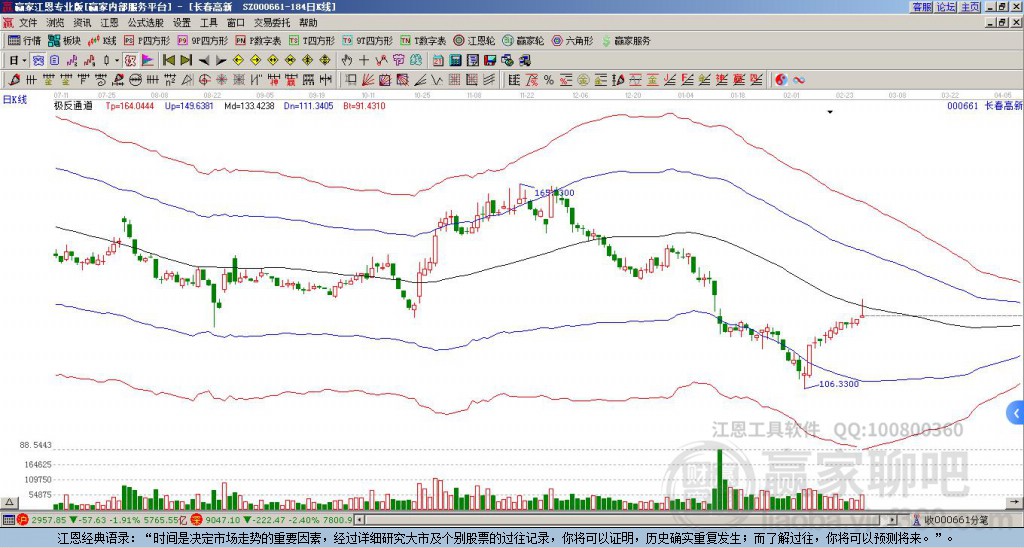Open the P四方形 tool
The height and width of the screenshot is (548, 1024).
147,40
